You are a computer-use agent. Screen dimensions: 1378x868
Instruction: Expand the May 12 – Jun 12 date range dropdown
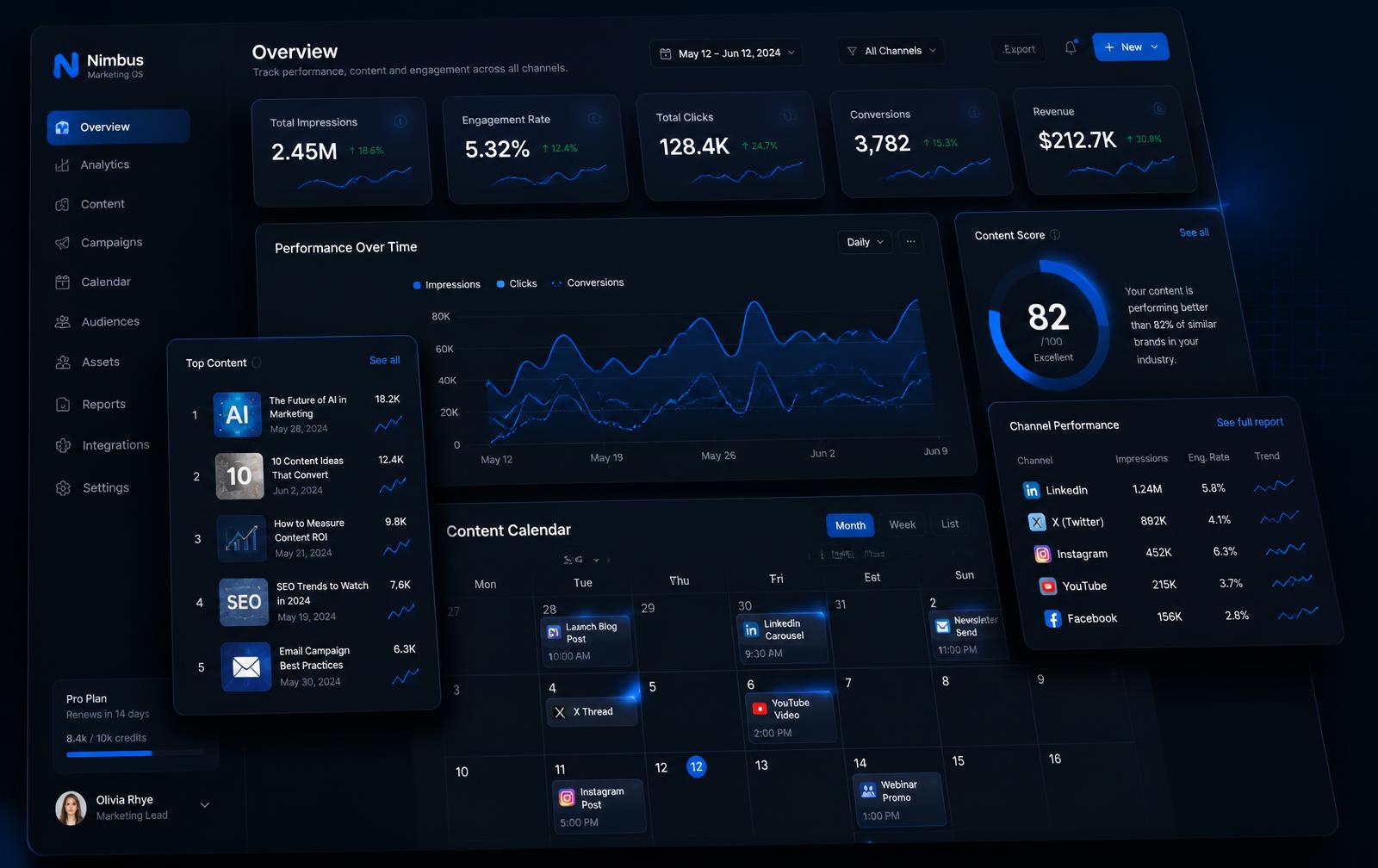(727, 53)
